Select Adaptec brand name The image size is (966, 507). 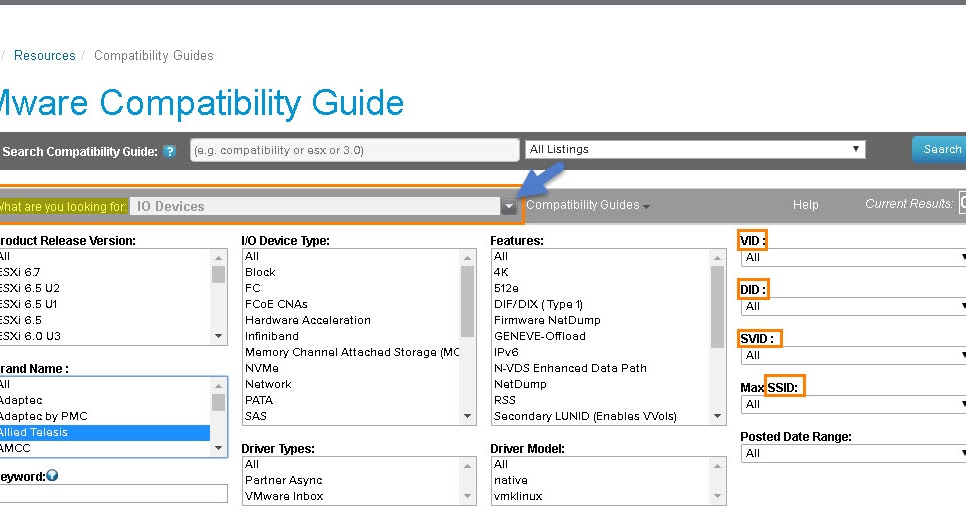[x=22, y=400]
